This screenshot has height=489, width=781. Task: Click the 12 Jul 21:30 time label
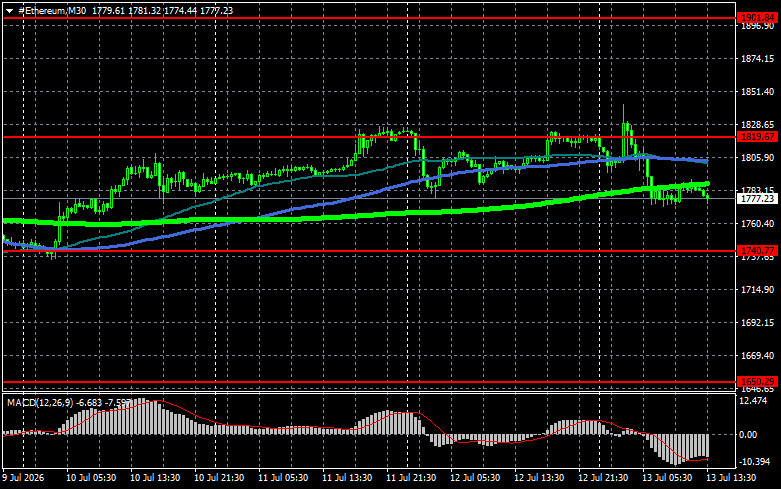coord(603,478)
